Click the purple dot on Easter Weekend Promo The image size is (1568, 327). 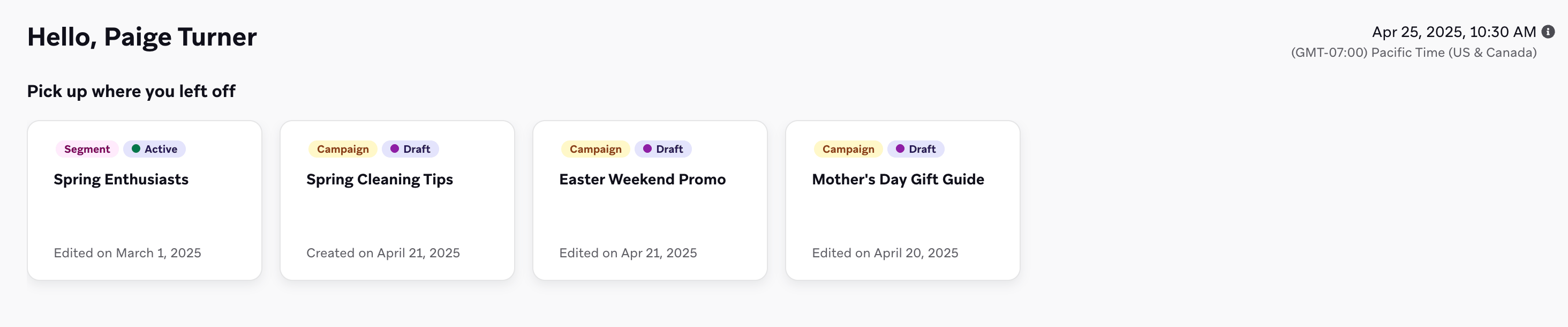[x=647, y=148]
